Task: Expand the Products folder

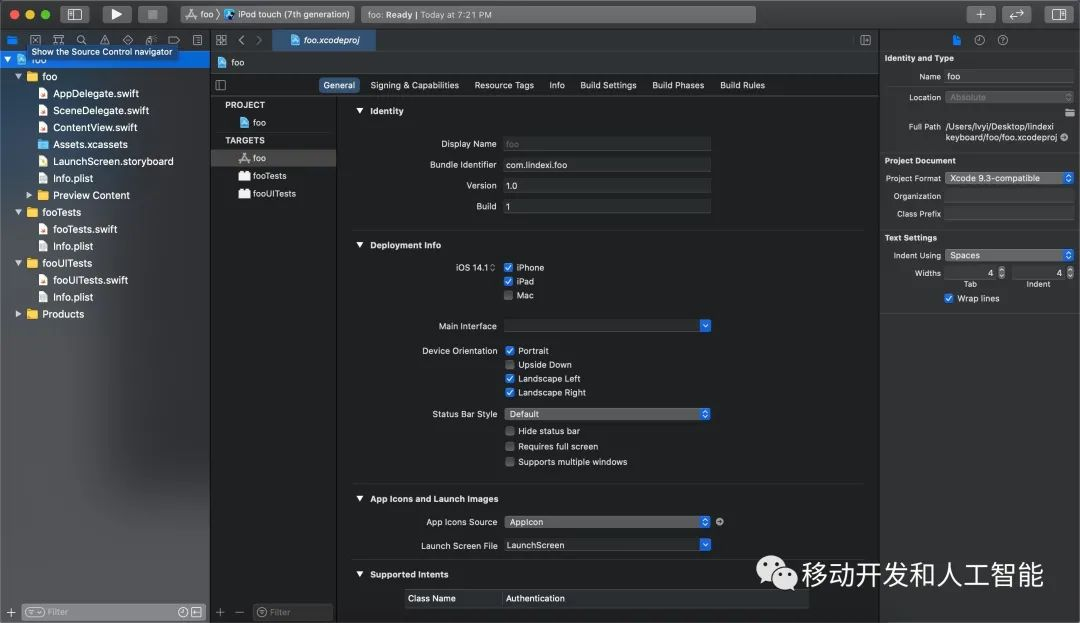Action: pos(18,314)
